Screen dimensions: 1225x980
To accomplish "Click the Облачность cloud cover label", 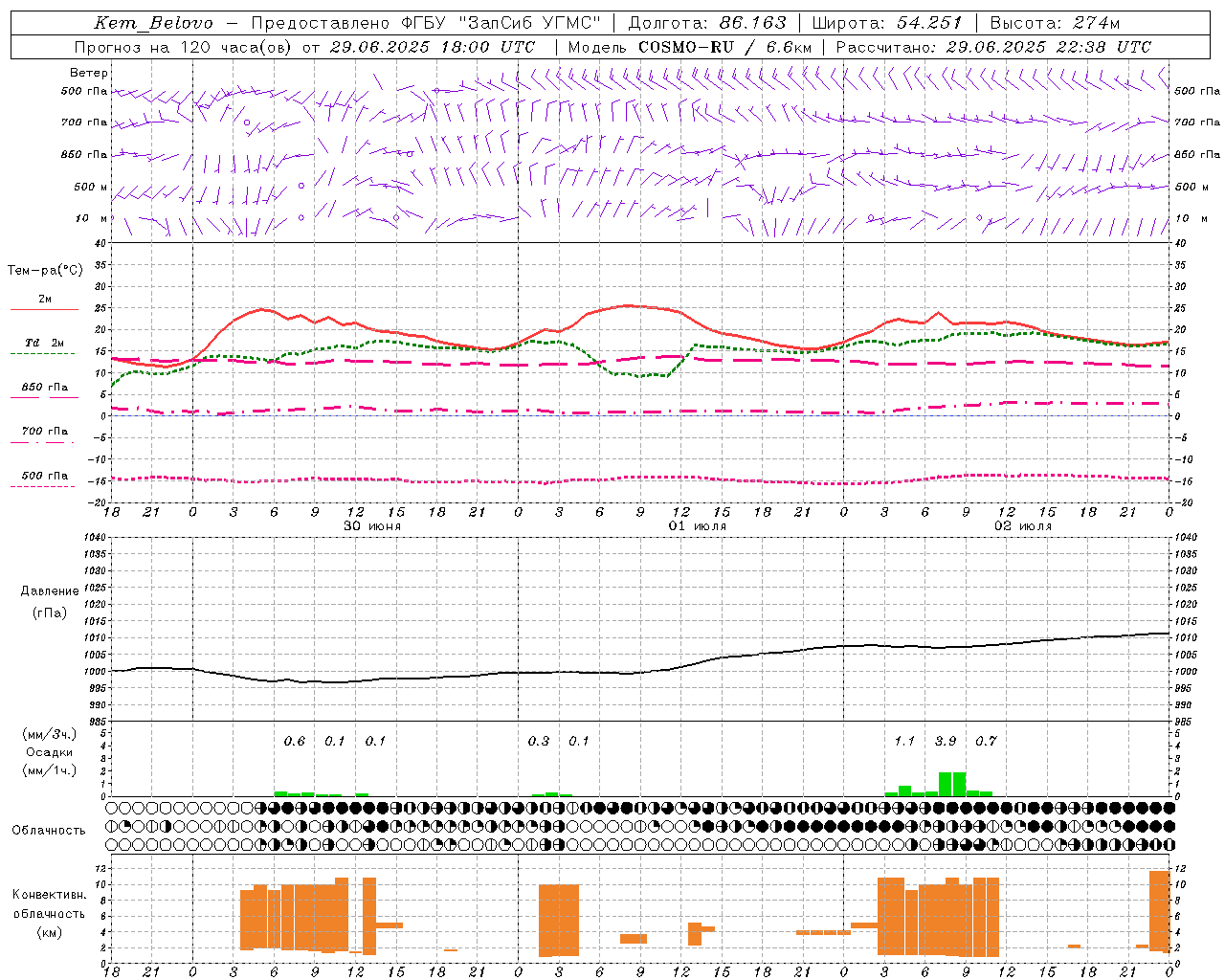I will (49, 831).
